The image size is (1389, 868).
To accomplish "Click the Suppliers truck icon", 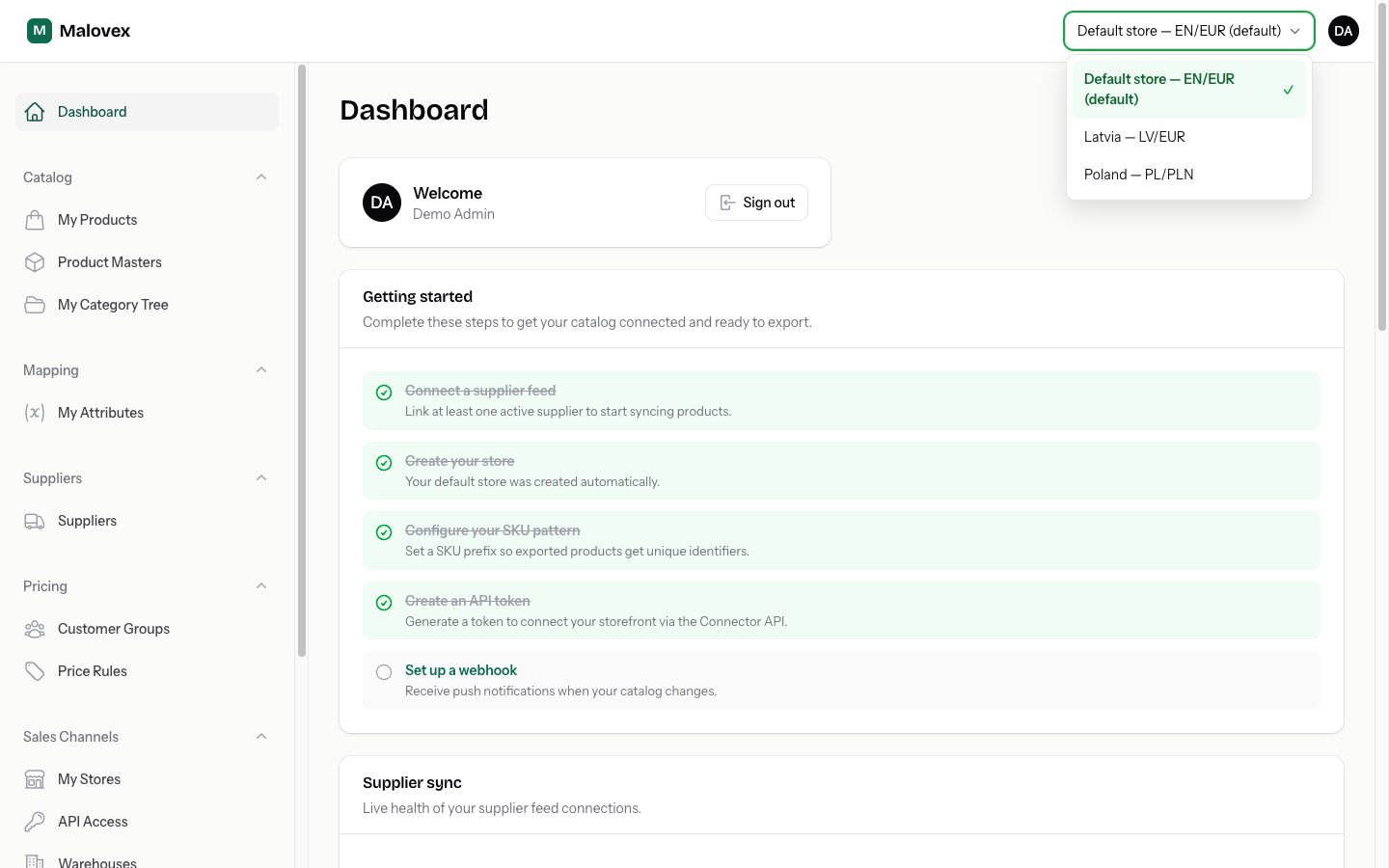I will click(35, 521).
